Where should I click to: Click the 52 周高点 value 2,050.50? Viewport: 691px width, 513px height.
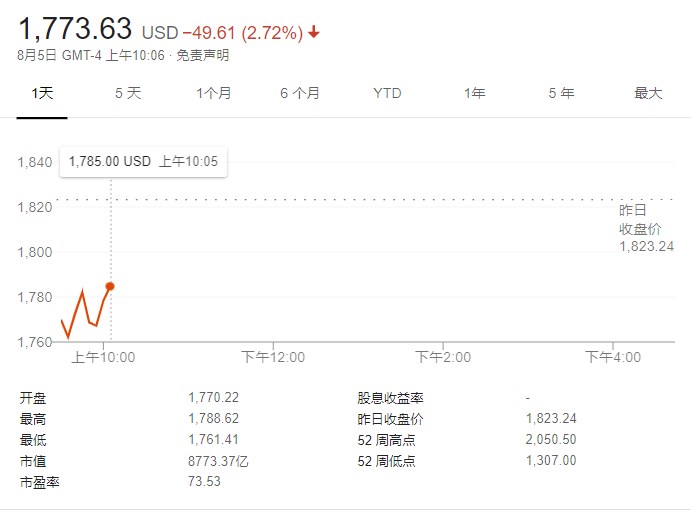tap(551, 440)
